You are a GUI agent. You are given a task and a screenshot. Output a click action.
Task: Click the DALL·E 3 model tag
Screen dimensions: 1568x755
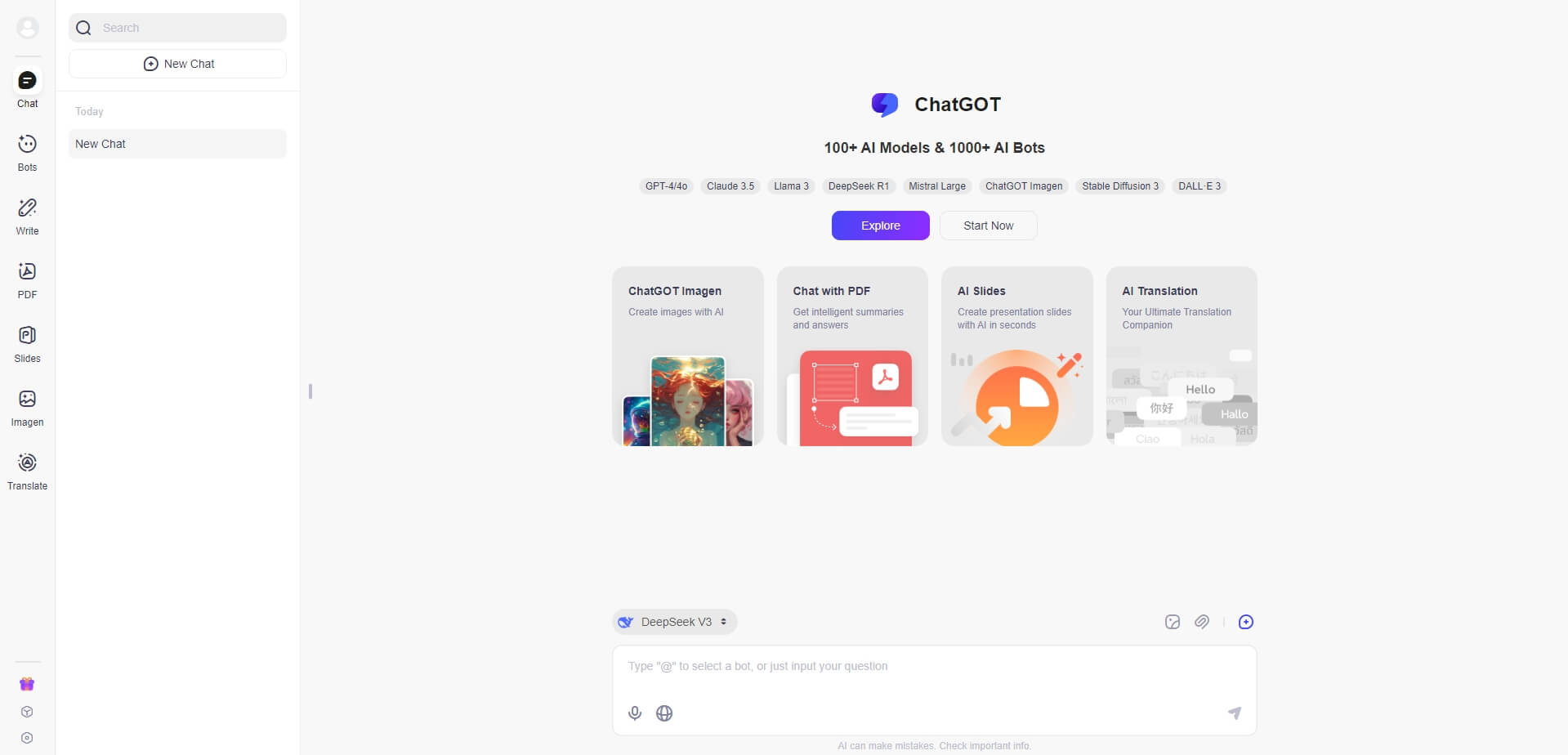(x=1199, y=186)
